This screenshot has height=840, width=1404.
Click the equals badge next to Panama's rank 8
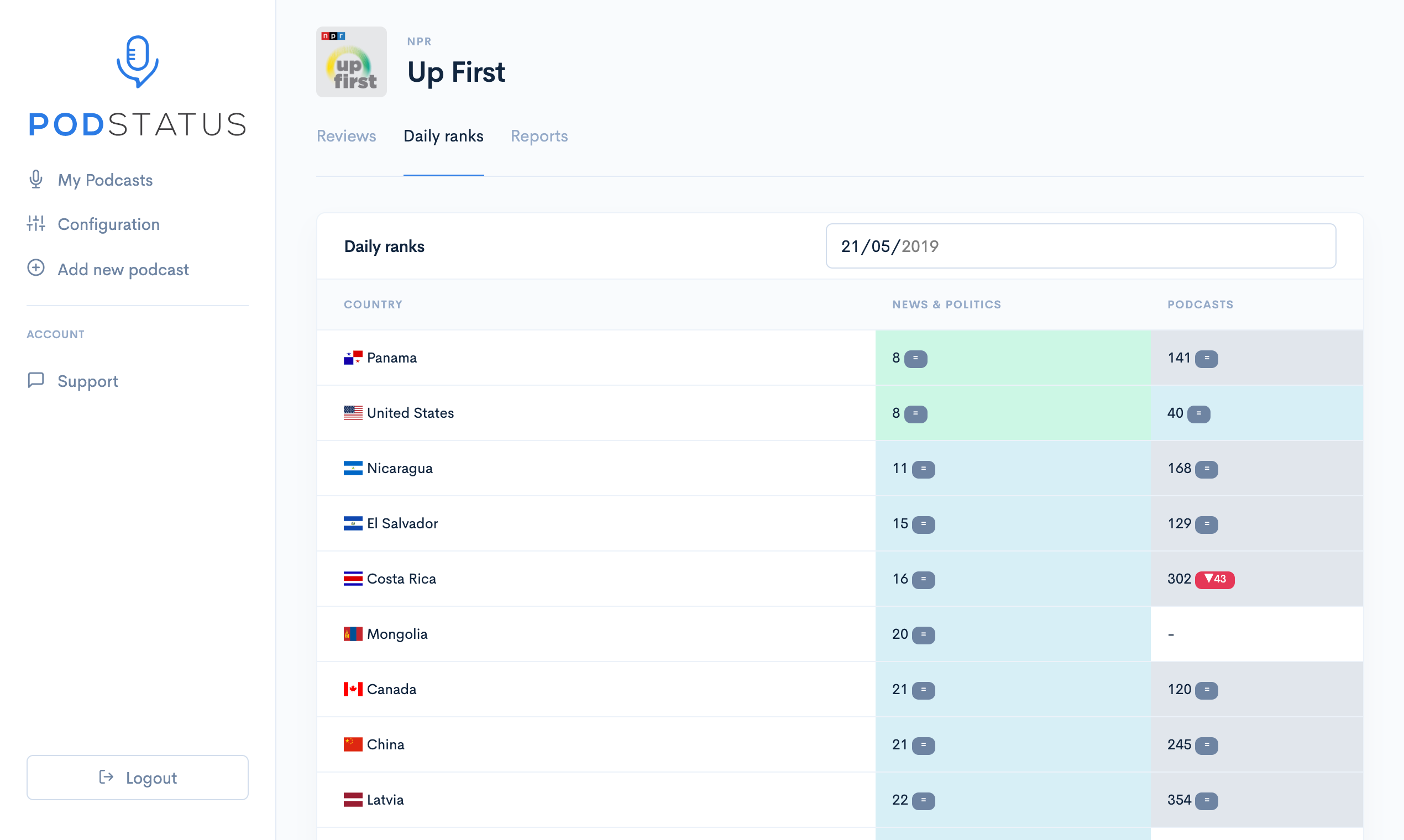pos(916,358)
